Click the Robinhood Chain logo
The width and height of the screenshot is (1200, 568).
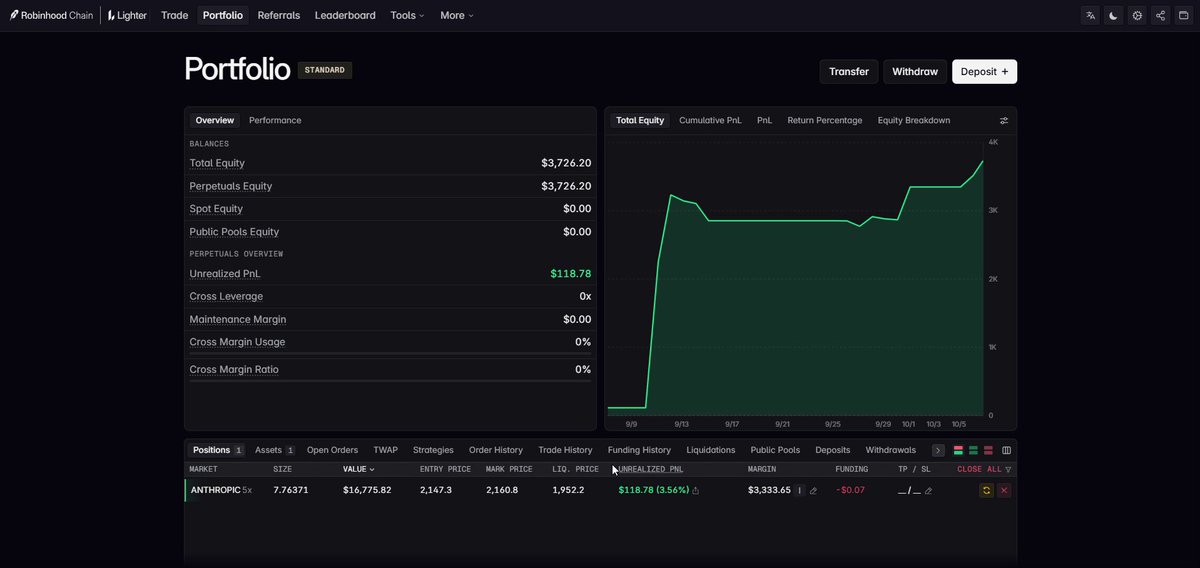(x=51, y=15)
